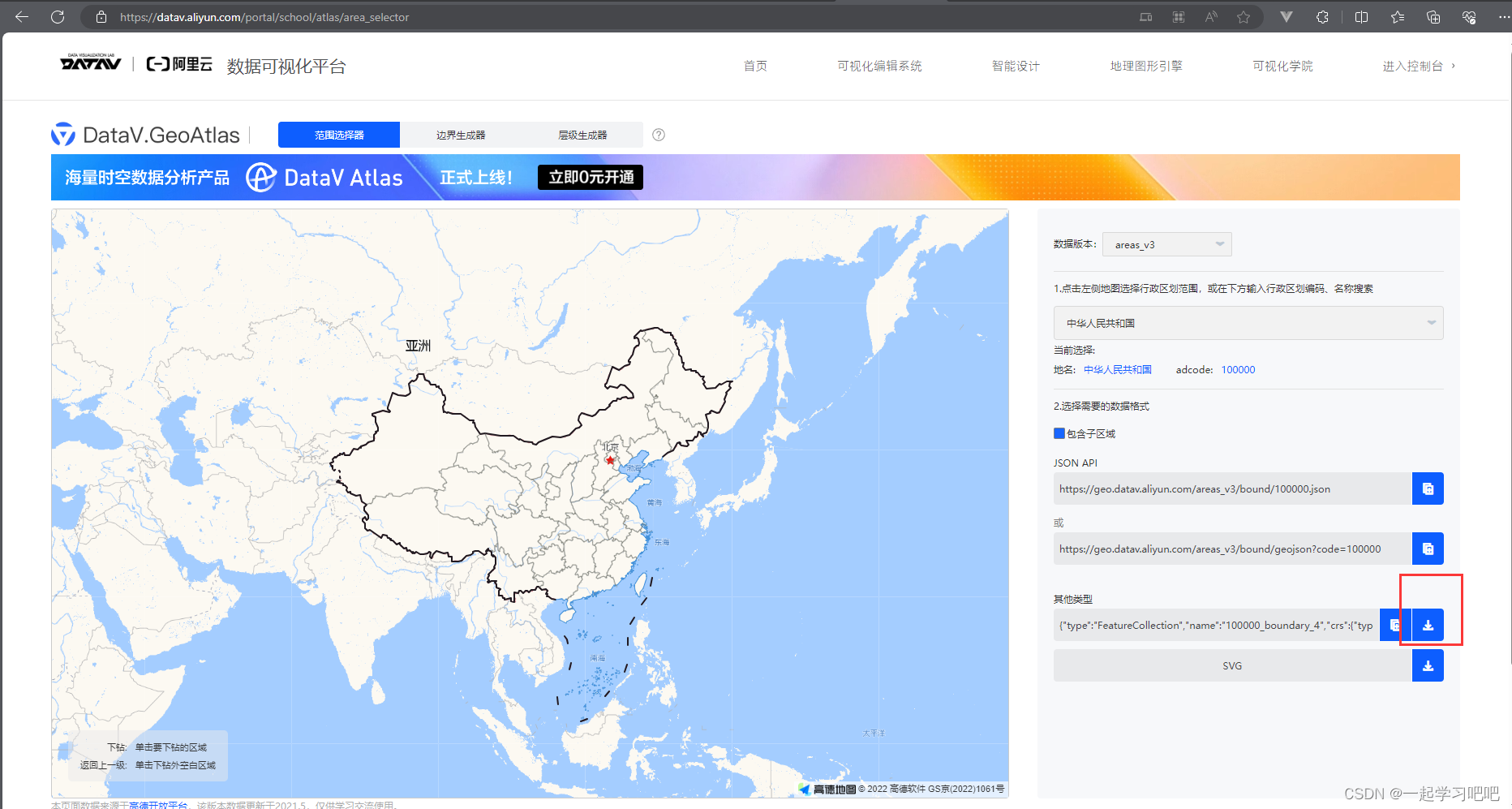
Task: Download the FeatureCollection GeoJSON file
Action: tap(1428, 625)
